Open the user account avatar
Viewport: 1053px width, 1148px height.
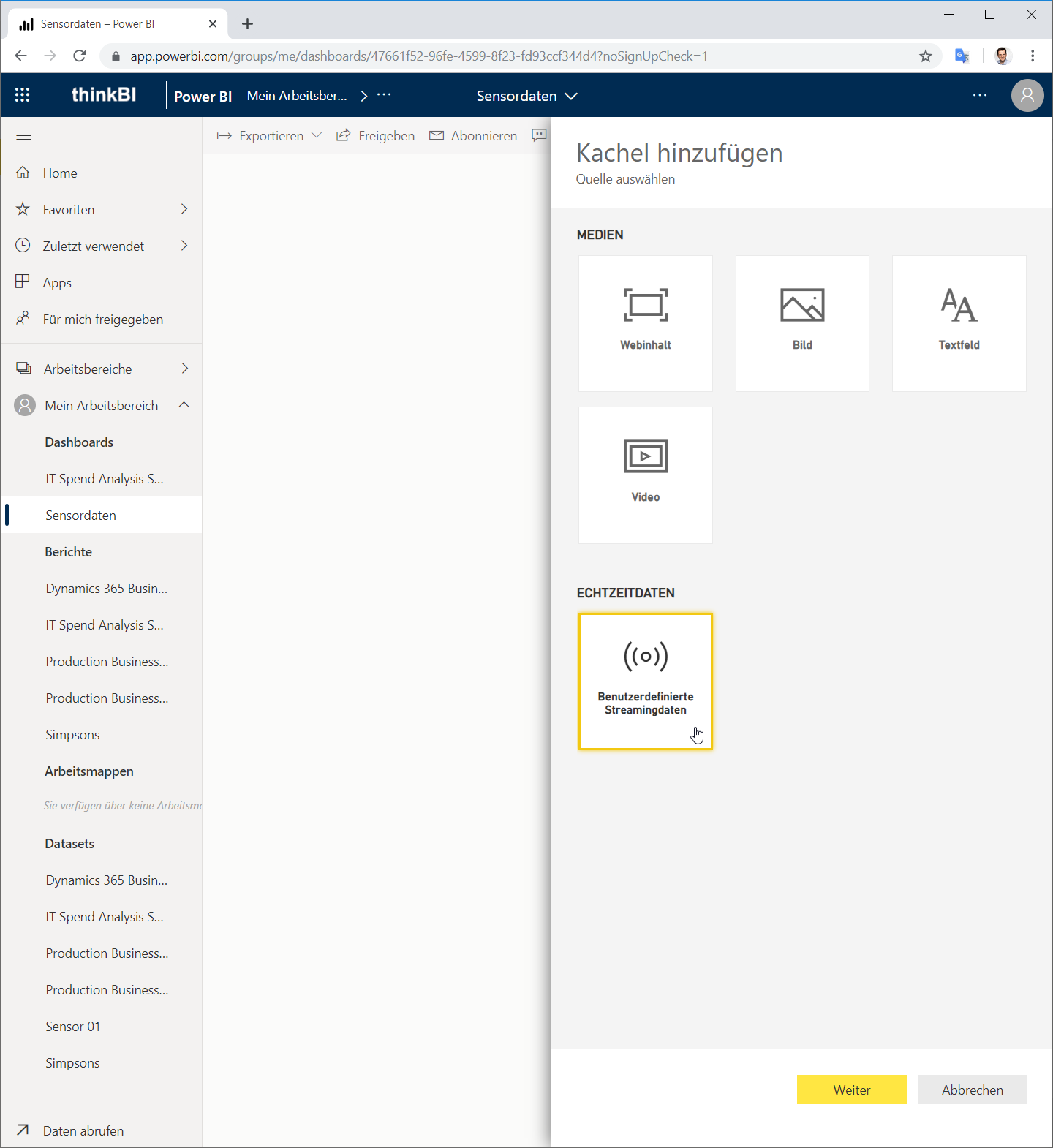1027,95
